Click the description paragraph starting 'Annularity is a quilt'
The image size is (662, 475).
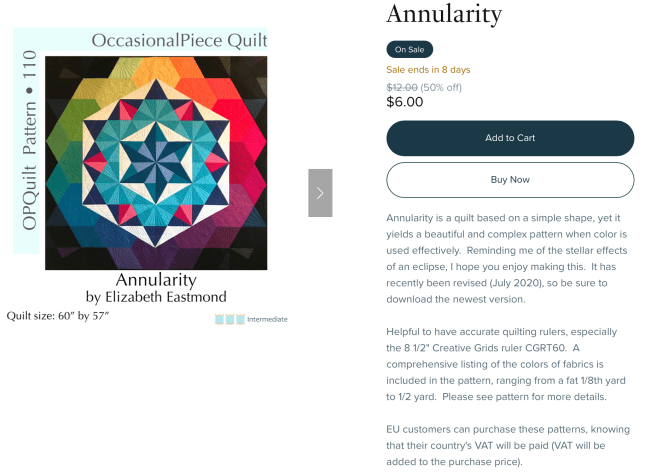coord(510,257)
